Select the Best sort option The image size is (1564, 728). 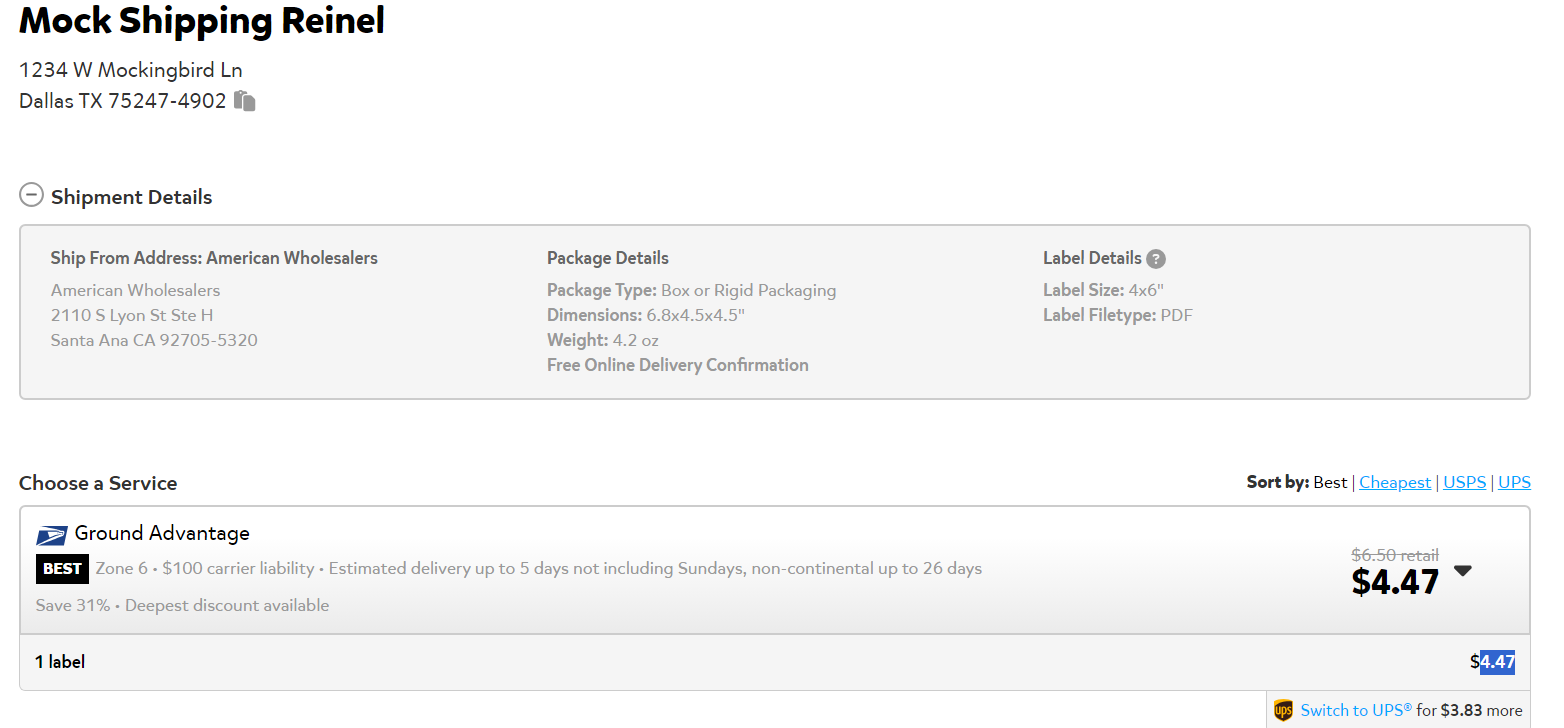click(1330, 482)
